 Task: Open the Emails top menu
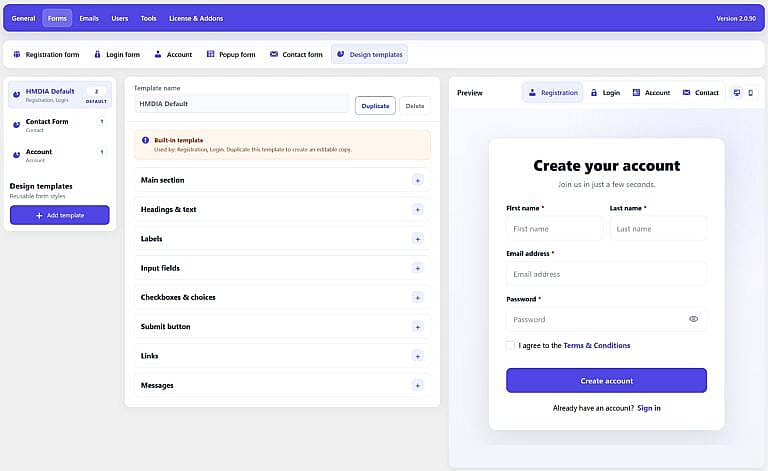point(89,18)
